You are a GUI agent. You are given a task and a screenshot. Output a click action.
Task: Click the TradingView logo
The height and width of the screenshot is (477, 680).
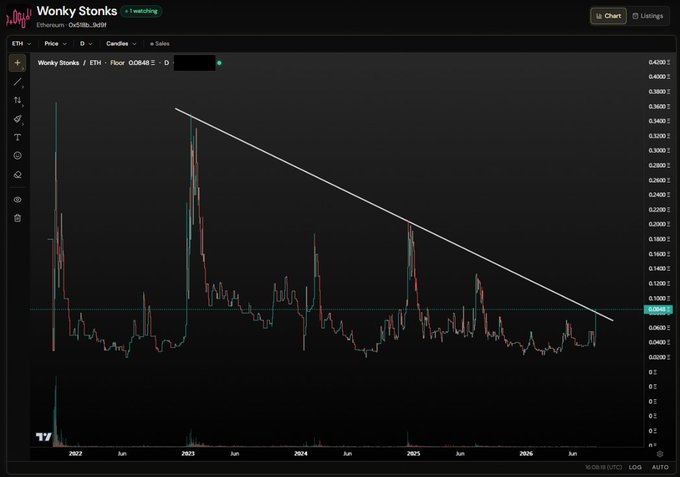(x=43, y=437)
